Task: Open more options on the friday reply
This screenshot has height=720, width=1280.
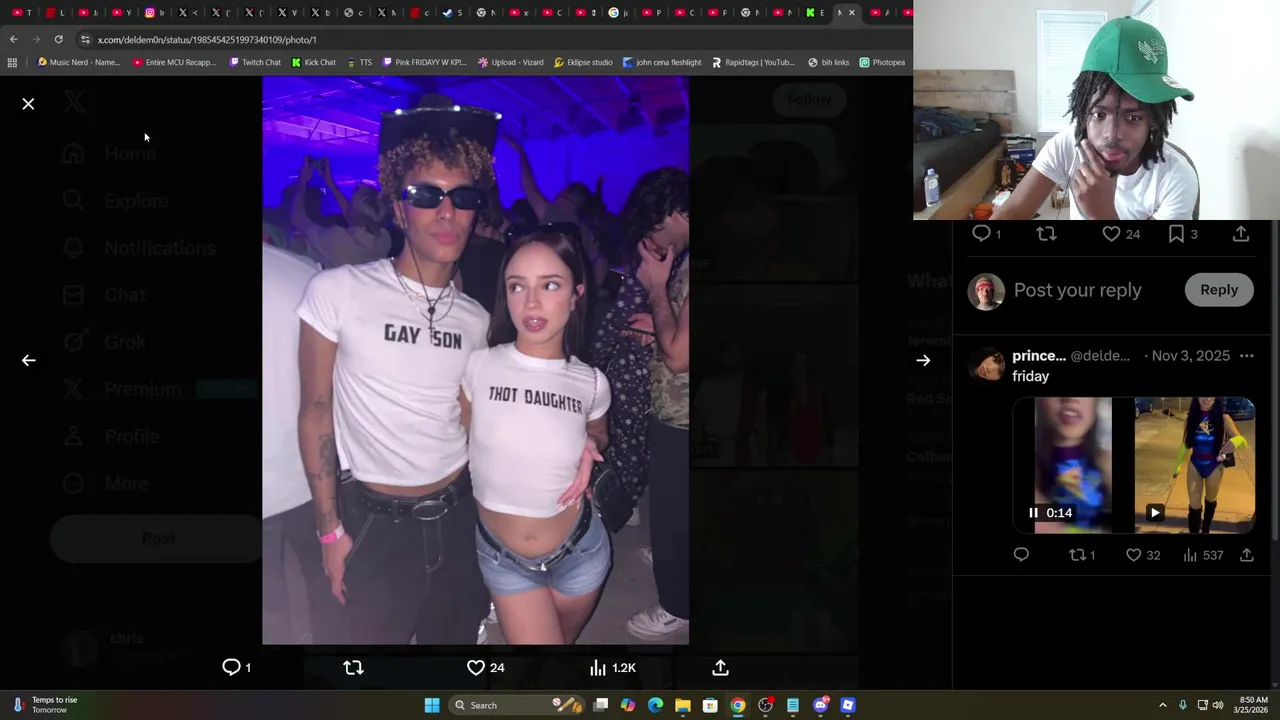Action: pos(1246,356)
